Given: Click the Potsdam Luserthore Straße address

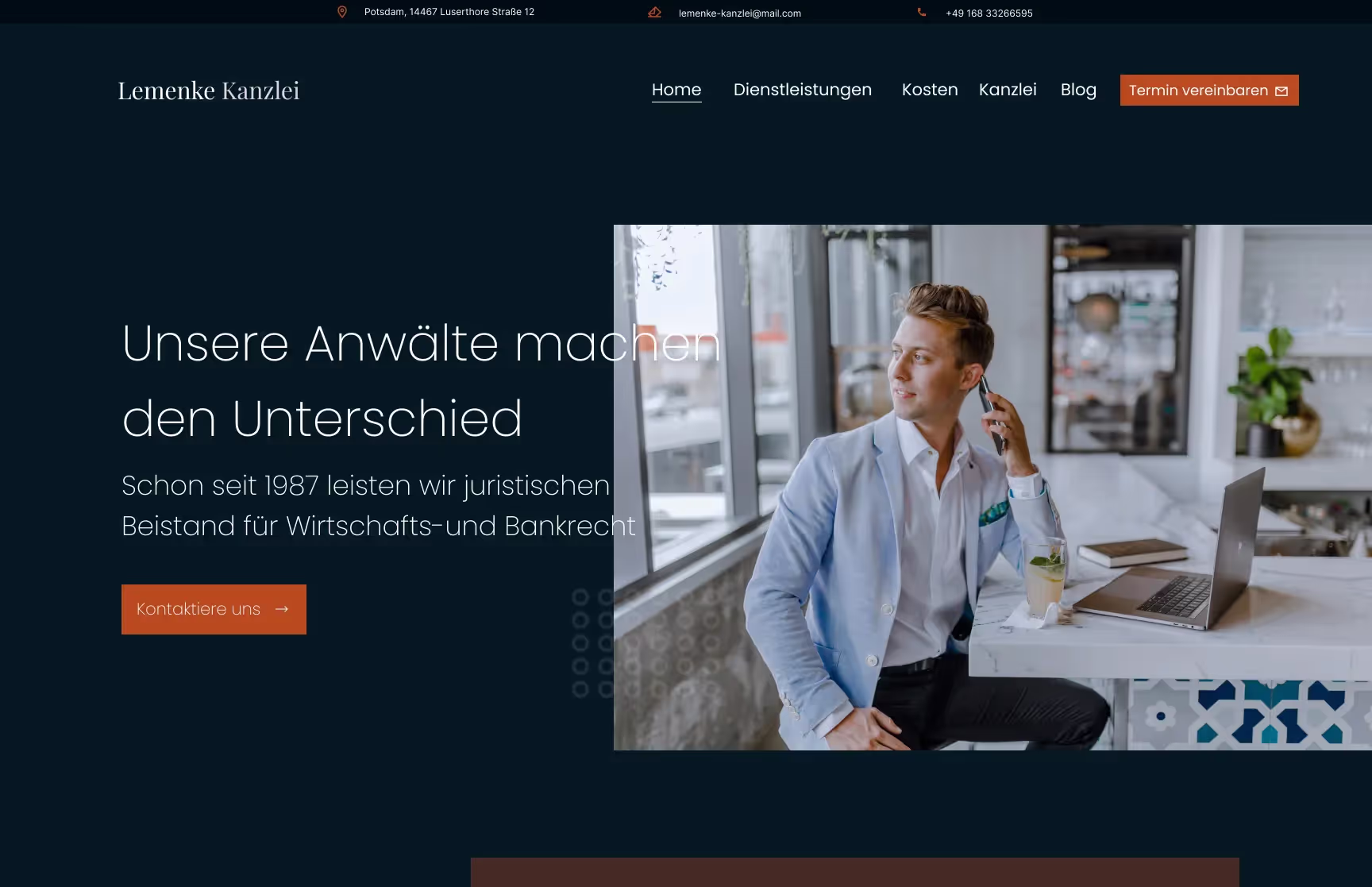Looking at the screenshot, I should [x=449, y=12].
